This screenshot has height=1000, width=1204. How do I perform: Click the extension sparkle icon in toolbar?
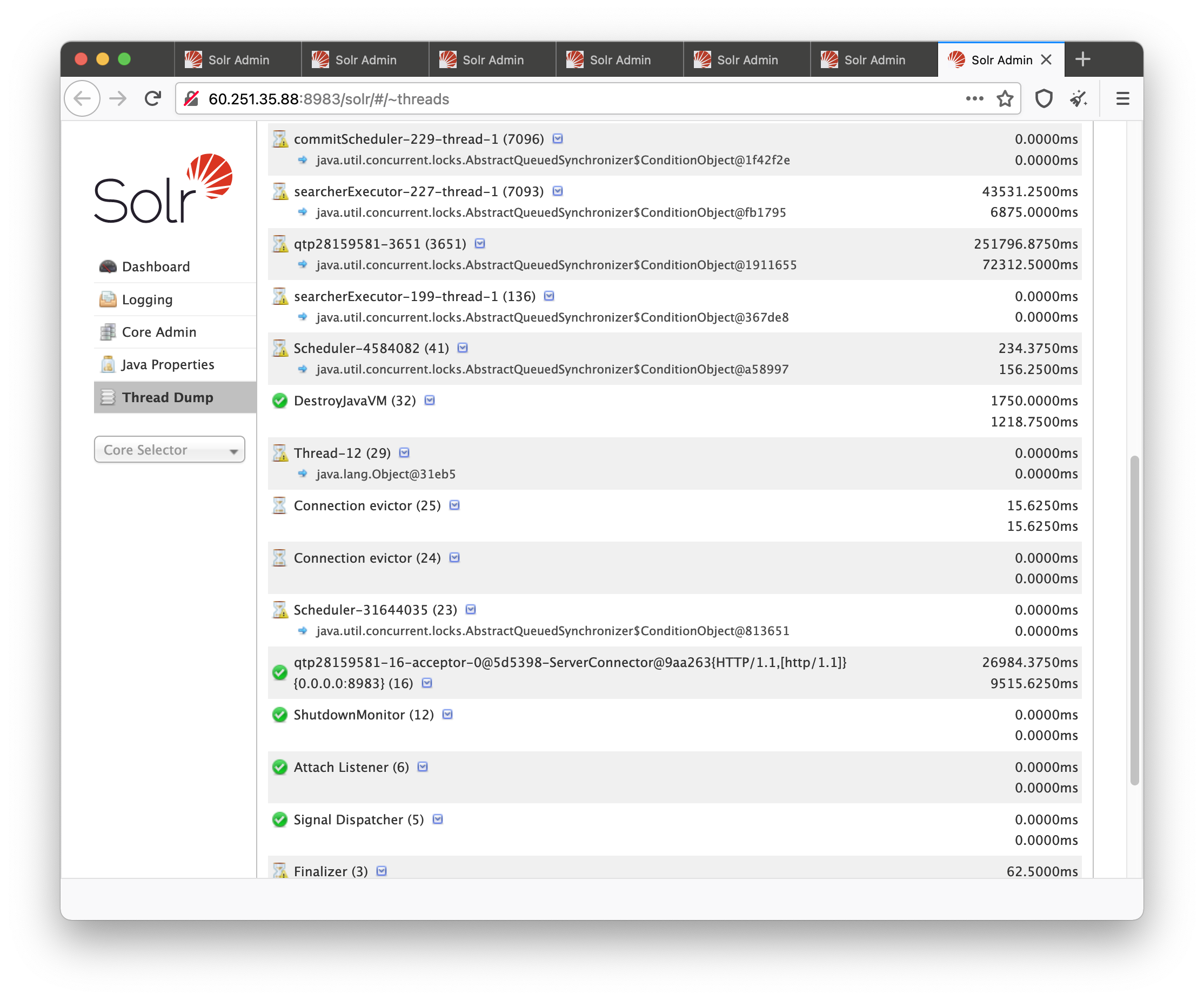[x=1079, y=98]
